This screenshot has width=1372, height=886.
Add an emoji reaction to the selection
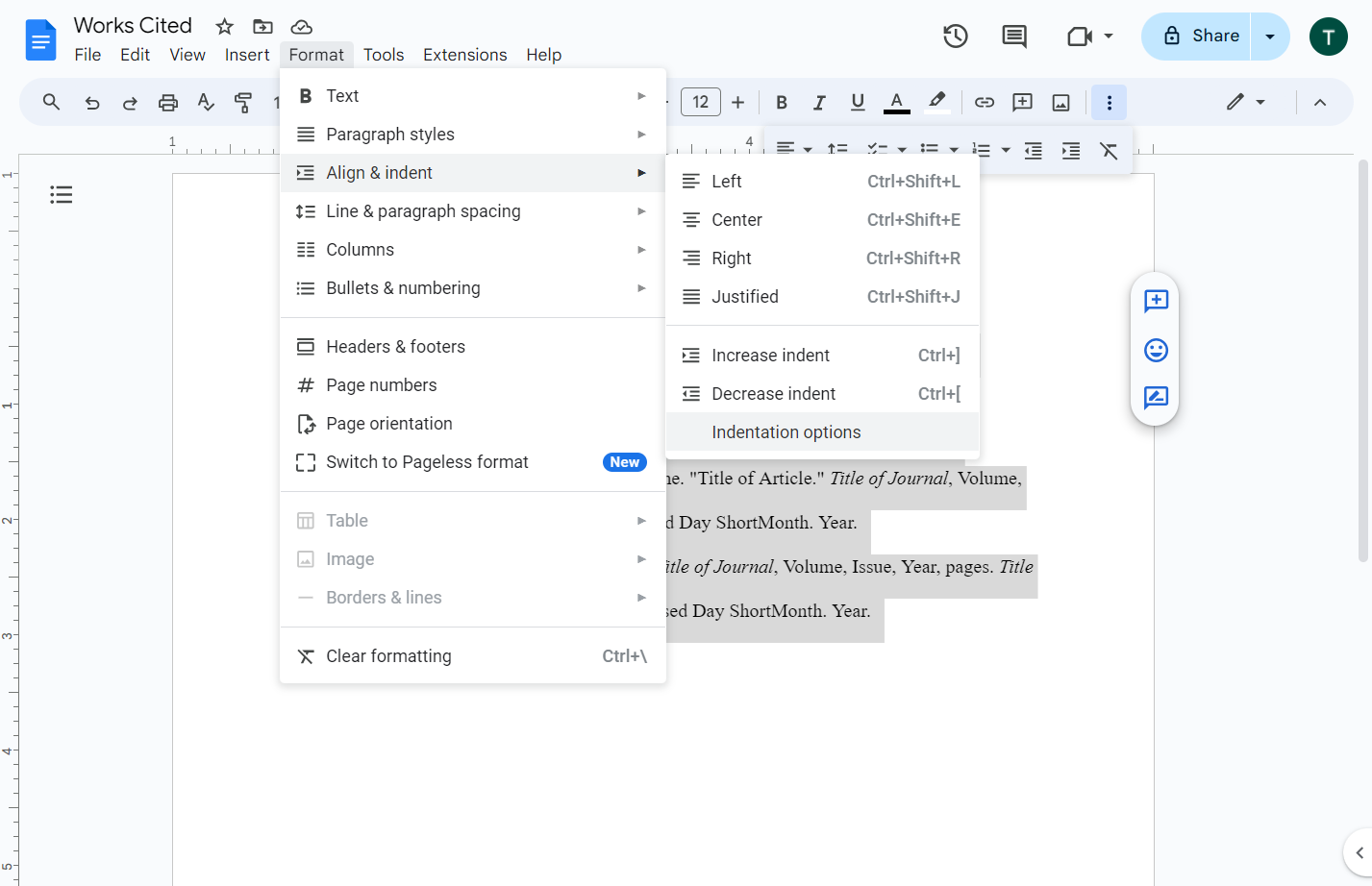tap(1156, 350)
